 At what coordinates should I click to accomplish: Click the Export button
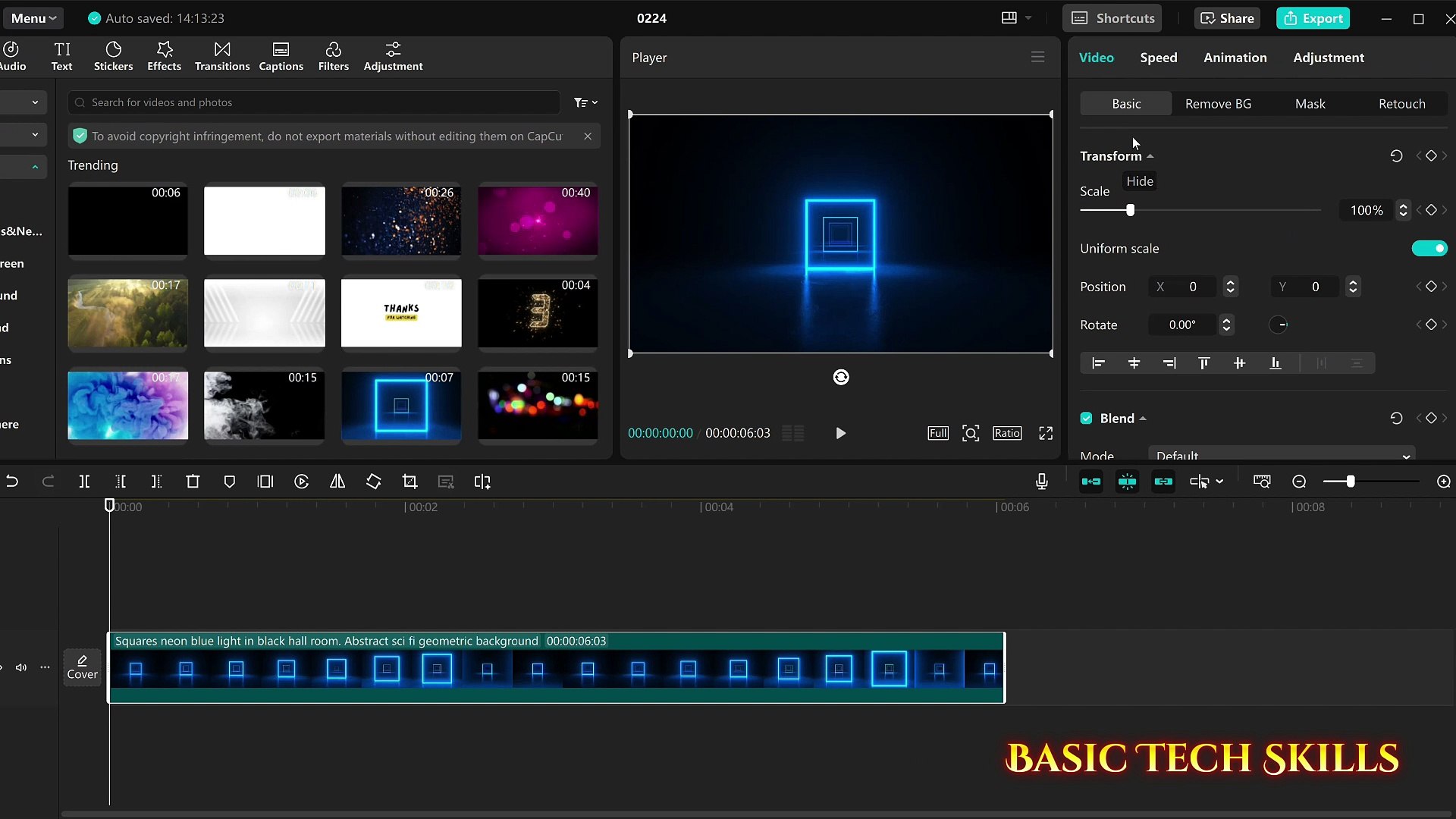pyautogui.click(x=1313, y=18)
